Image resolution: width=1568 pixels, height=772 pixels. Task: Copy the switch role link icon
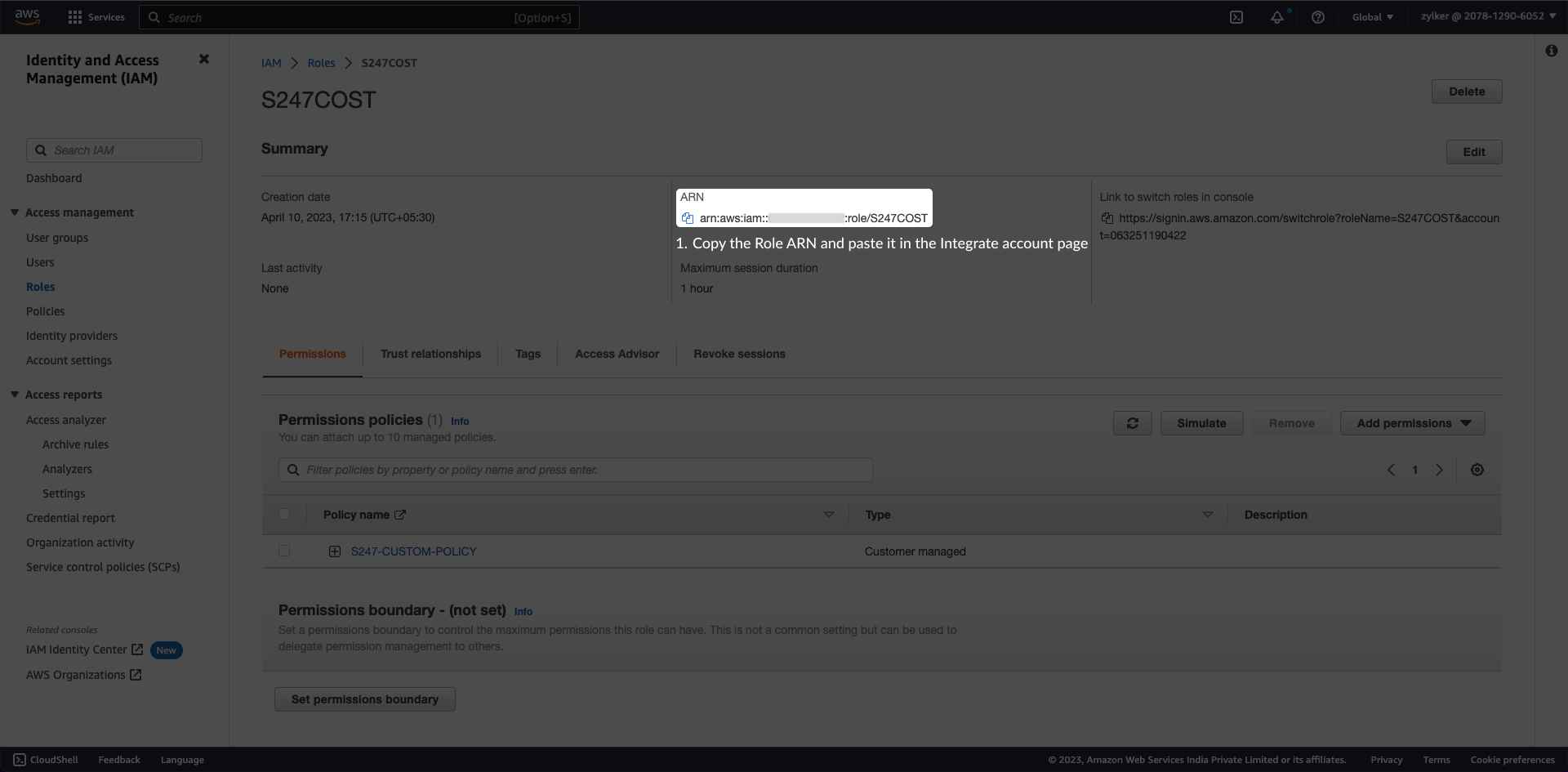[x=1107, y=218]
